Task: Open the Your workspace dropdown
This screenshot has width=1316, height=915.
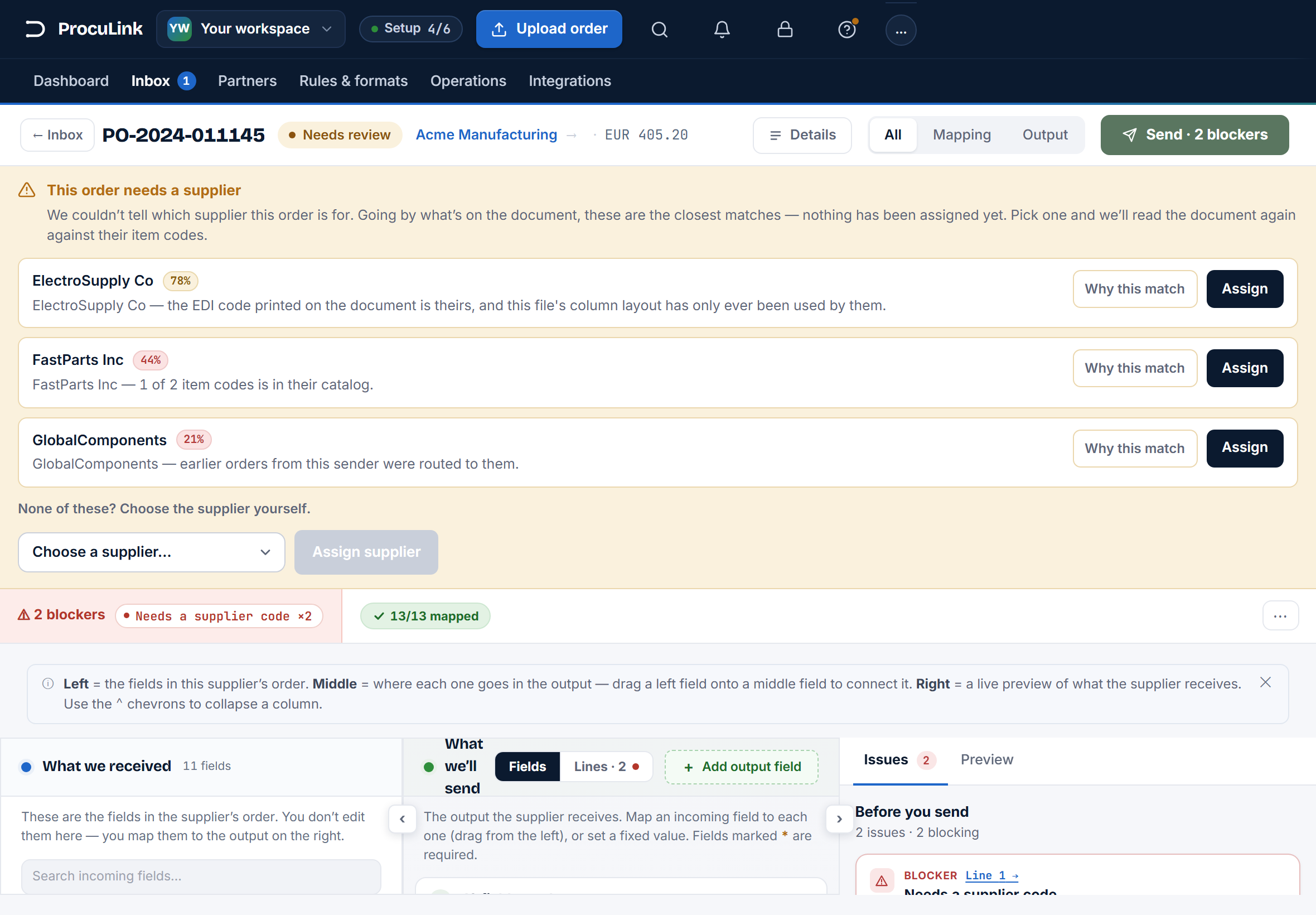Action: click(251, 28)
